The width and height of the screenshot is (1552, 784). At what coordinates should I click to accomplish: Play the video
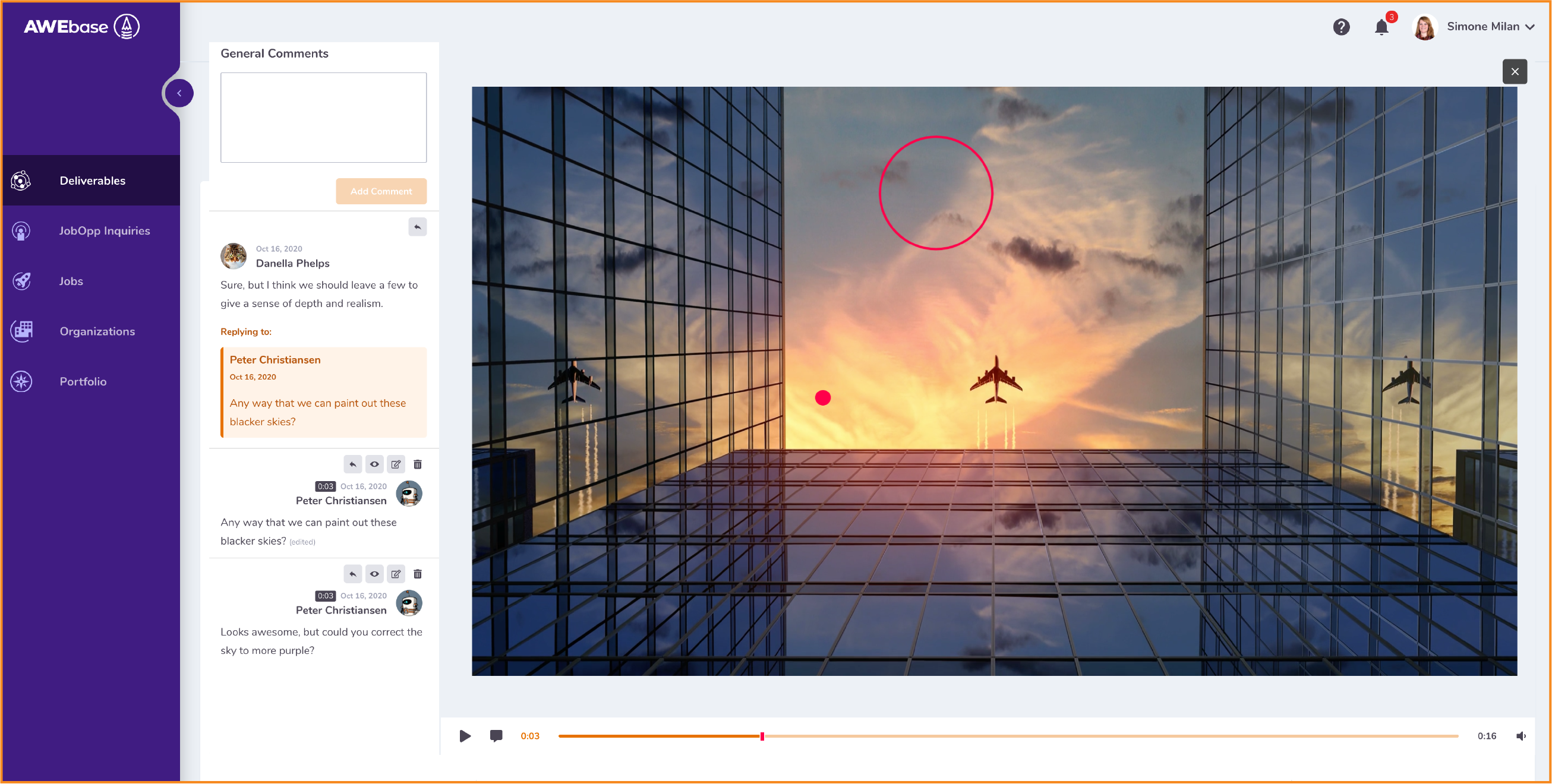[x=465, y=736]
